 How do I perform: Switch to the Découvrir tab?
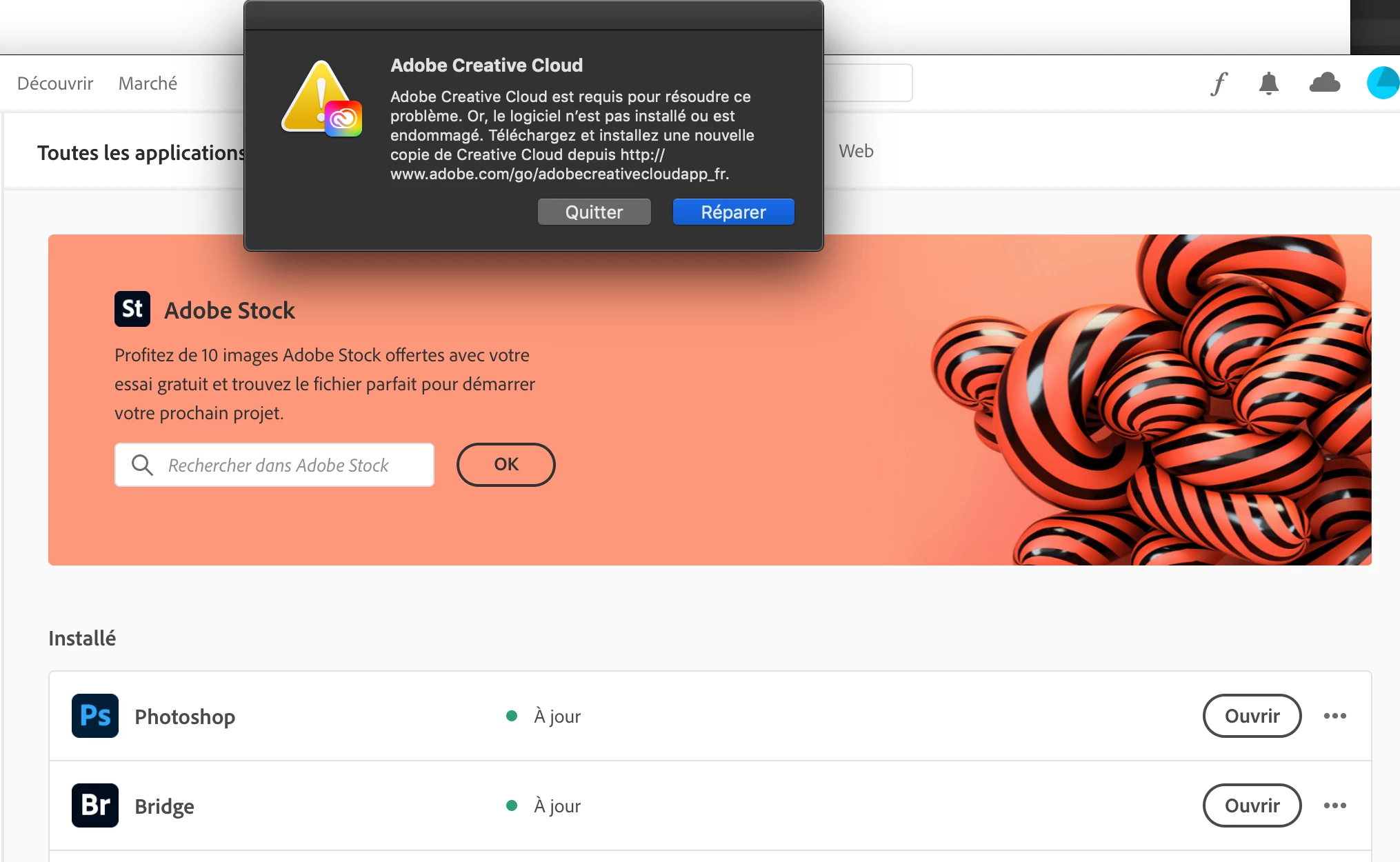tap(55, 83)
